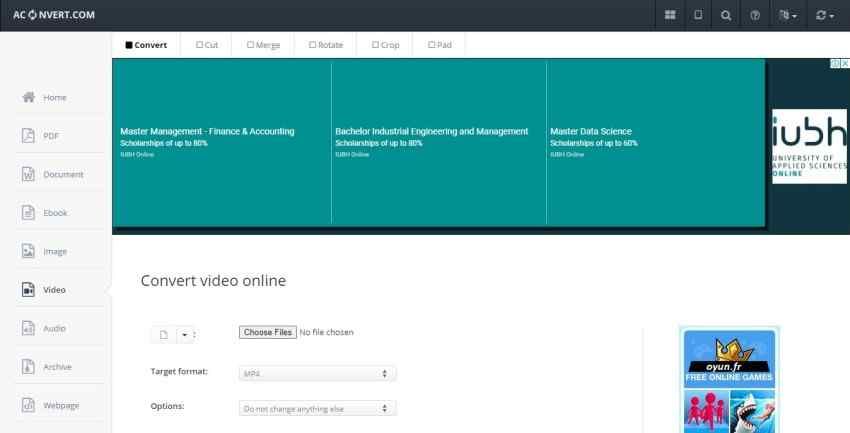The width and height of the screenshot is (850, 433).
Task: Expand the language dropdown in header
Action: (x=788, y=16)
